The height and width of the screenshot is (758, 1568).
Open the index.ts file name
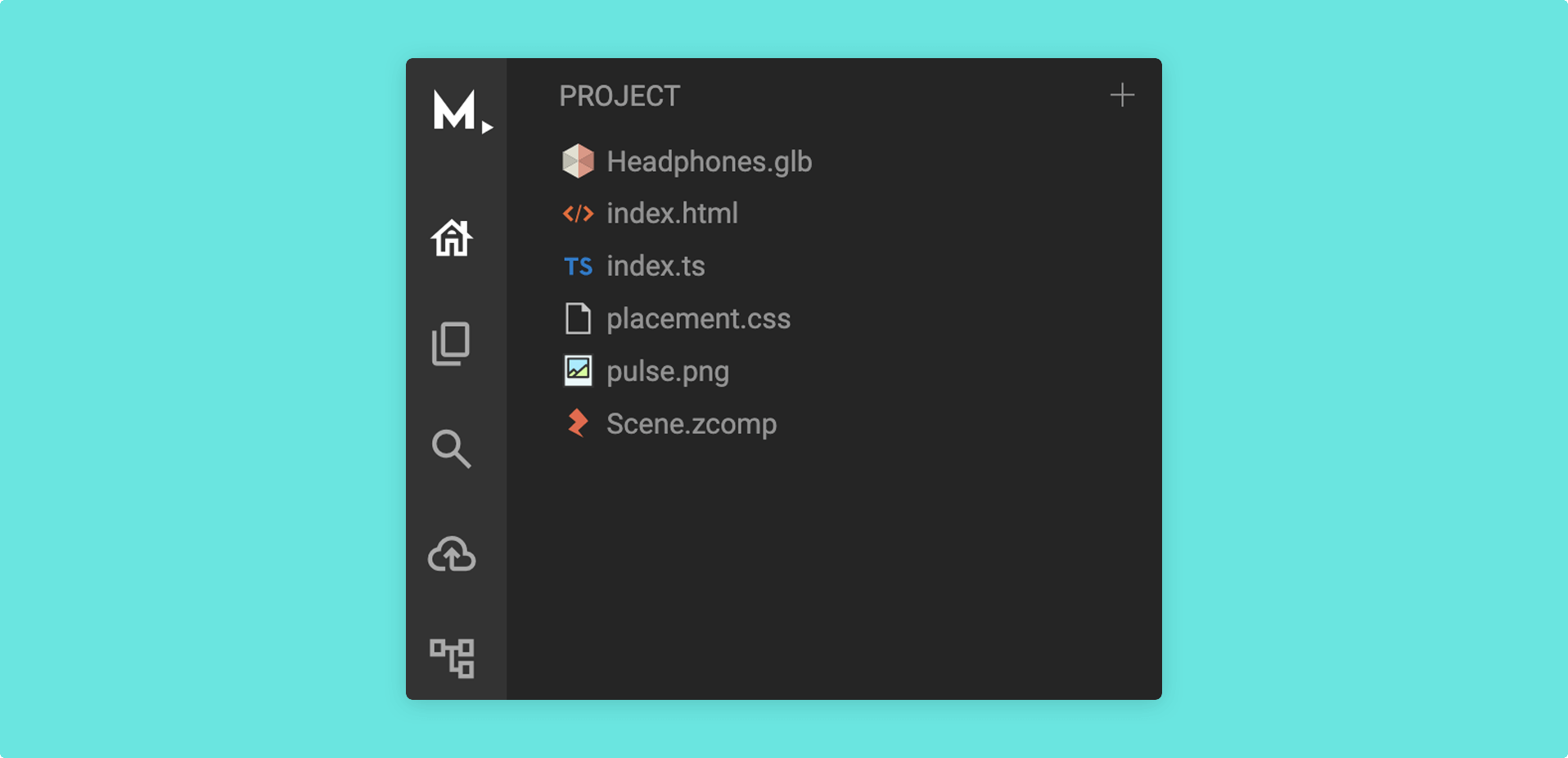tap(656, 266)
